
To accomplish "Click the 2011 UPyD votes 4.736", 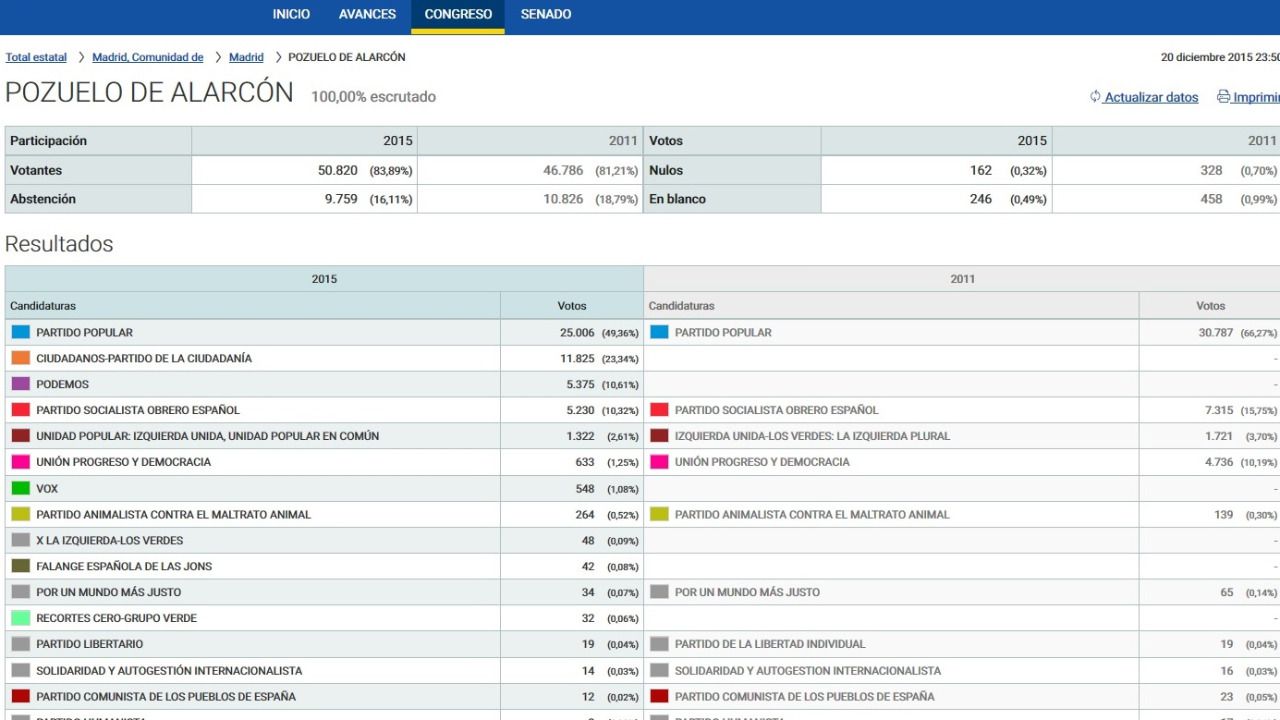I will [x=1219, y=463].
